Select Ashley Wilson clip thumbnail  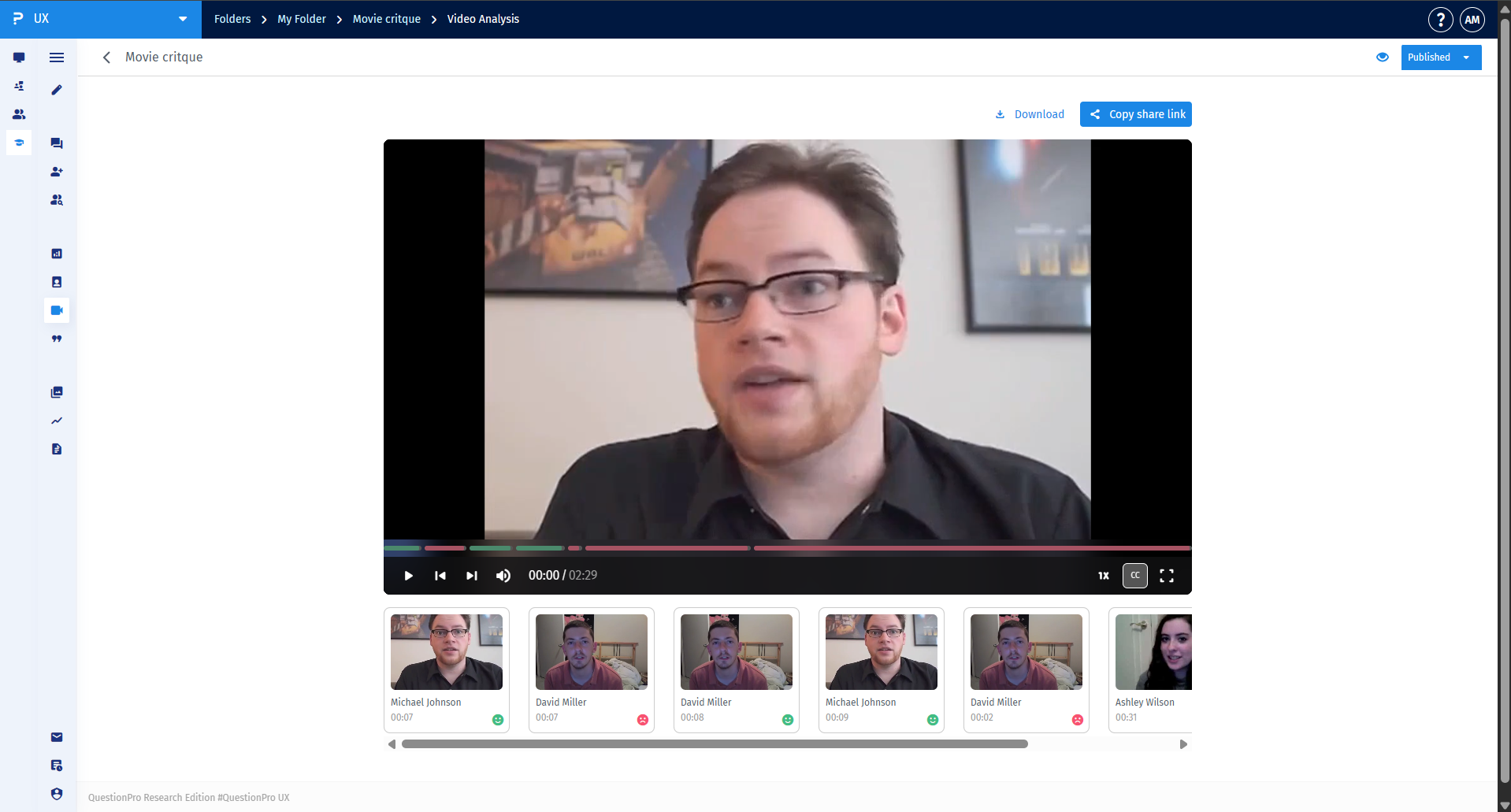tap(1150, 669)
